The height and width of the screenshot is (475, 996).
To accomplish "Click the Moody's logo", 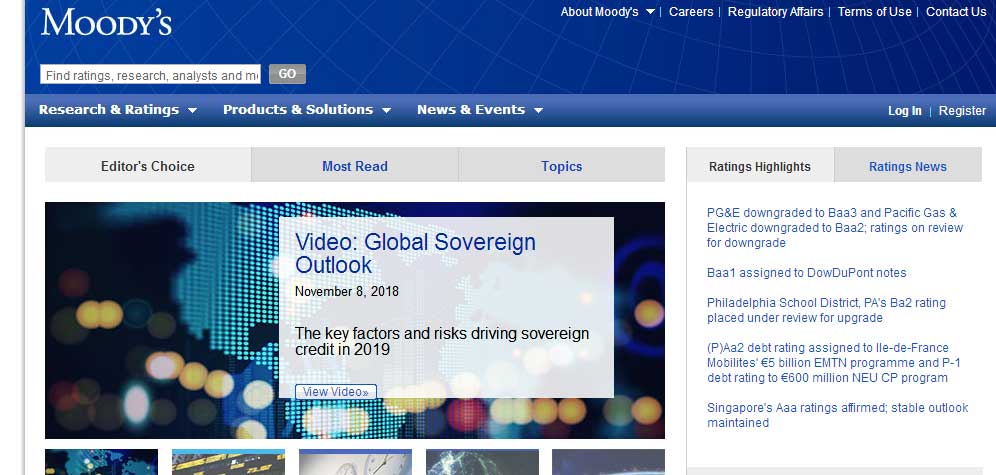I will pyautogui.click(x=106, y=23).
